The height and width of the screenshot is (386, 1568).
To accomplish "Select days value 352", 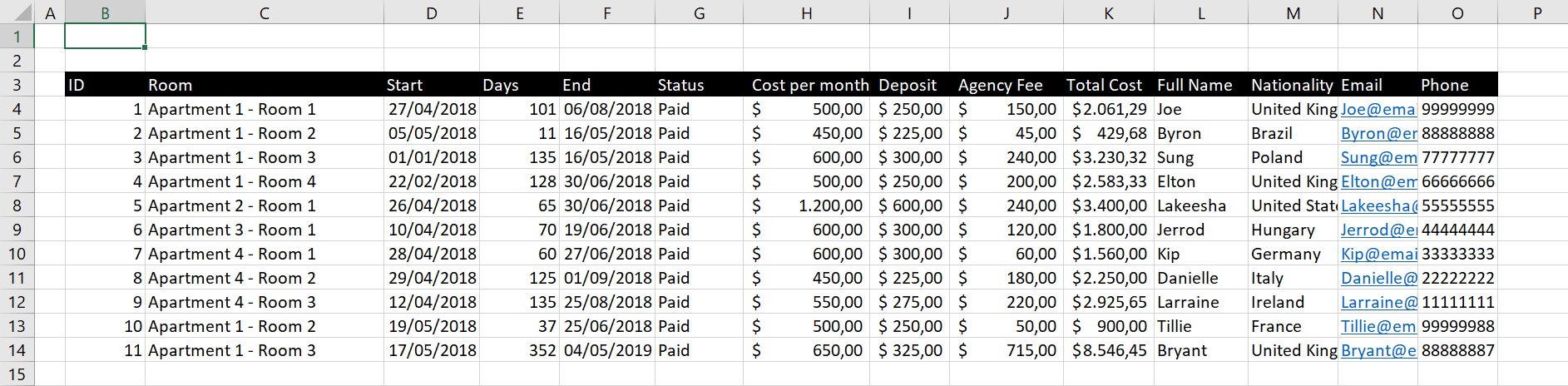I will coord(519,350).
